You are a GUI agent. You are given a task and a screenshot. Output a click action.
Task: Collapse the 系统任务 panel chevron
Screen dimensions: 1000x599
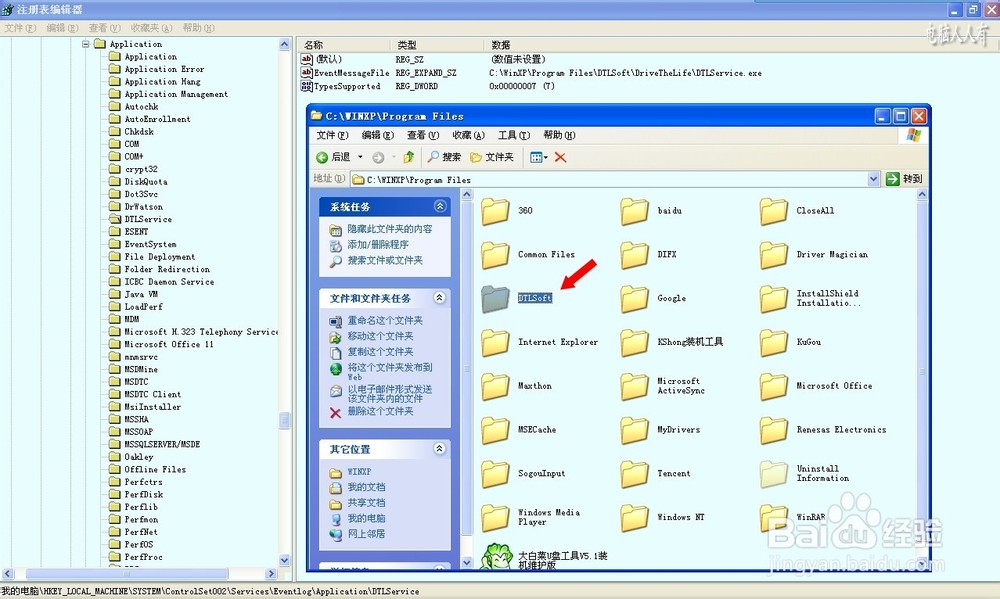pos(439,206)
